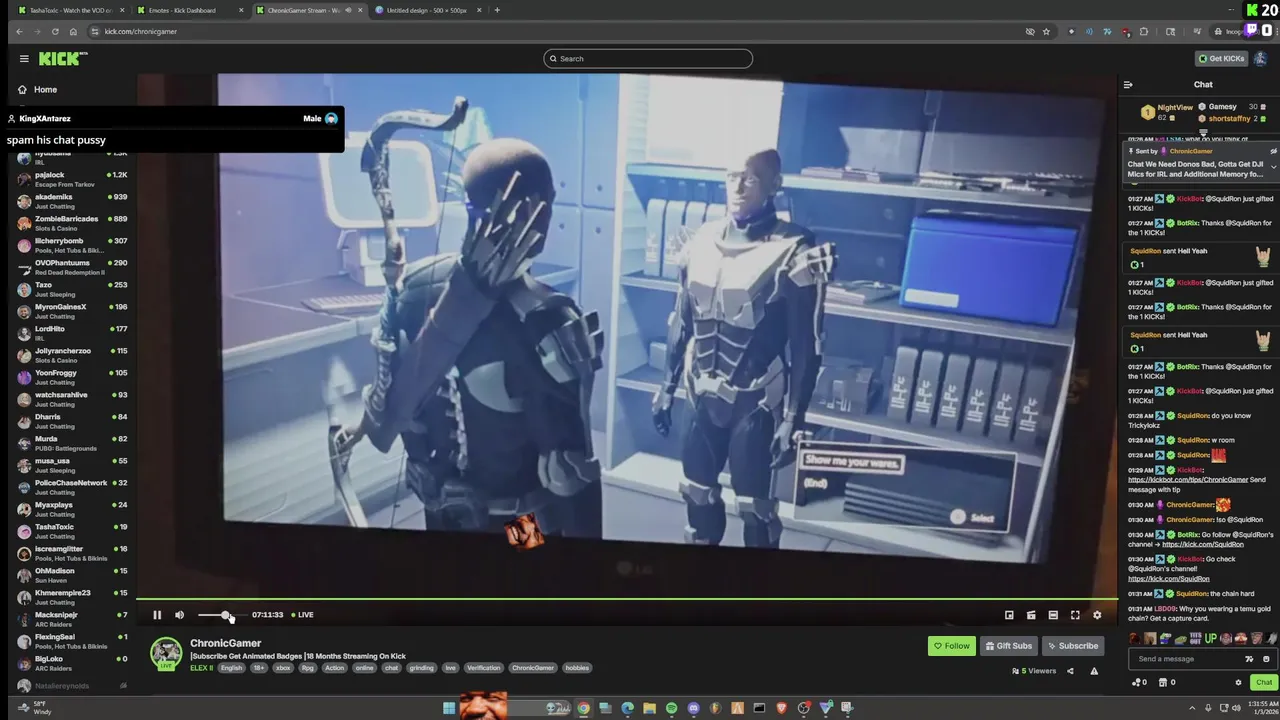Viewport: 1280px width, 720px height.
Task: Collapse the chat panel icon
Action: [x=1128, y=85]
